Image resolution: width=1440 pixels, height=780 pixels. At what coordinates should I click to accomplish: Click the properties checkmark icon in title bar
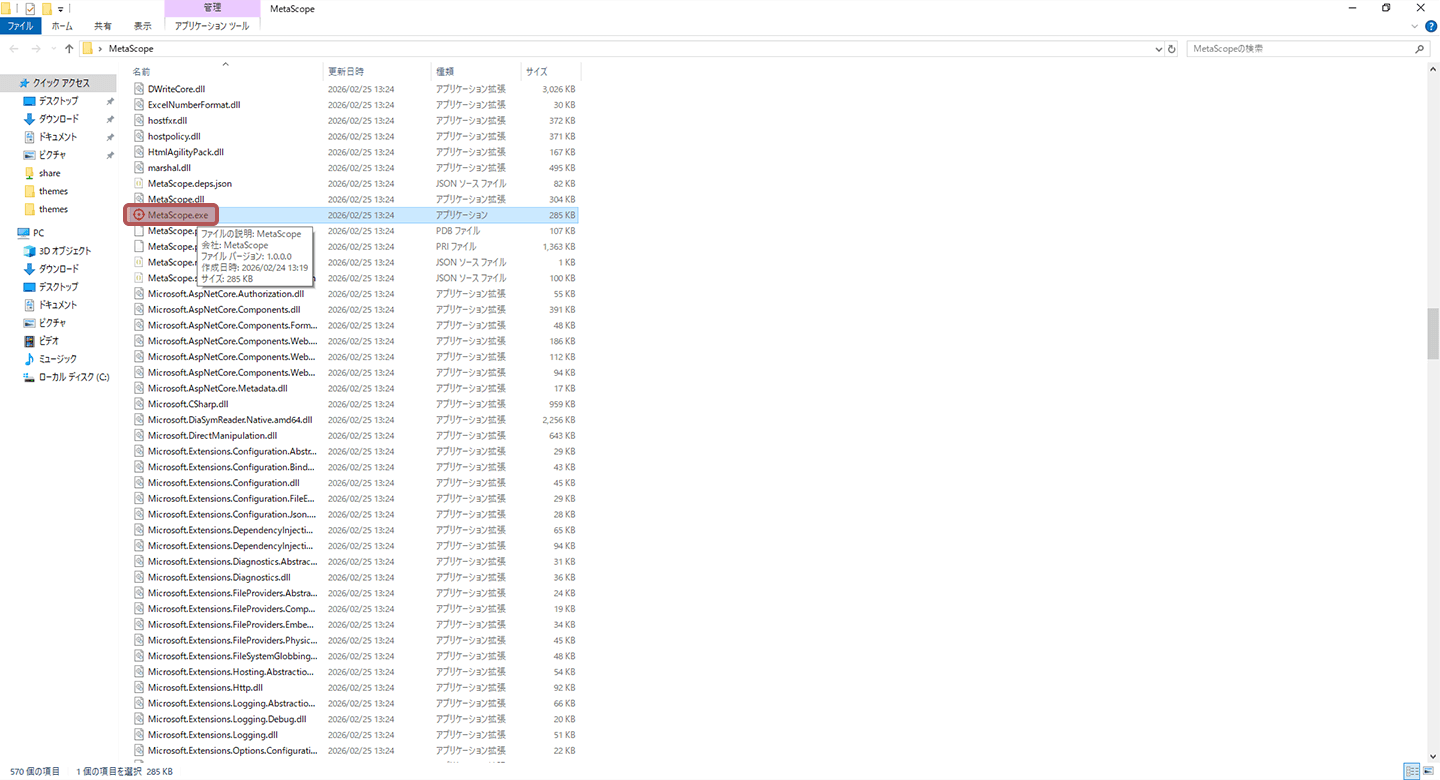30,8
